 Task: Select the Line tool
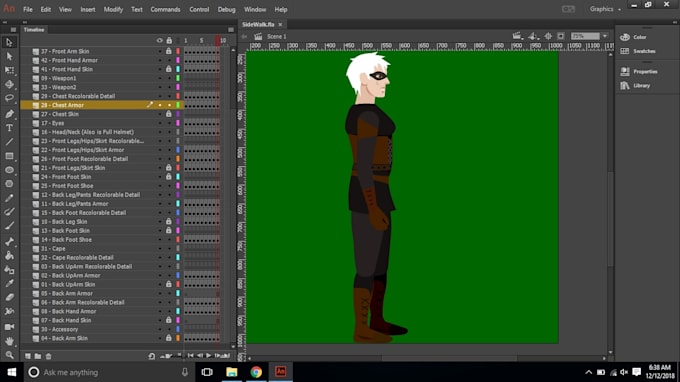coord(9,142)
